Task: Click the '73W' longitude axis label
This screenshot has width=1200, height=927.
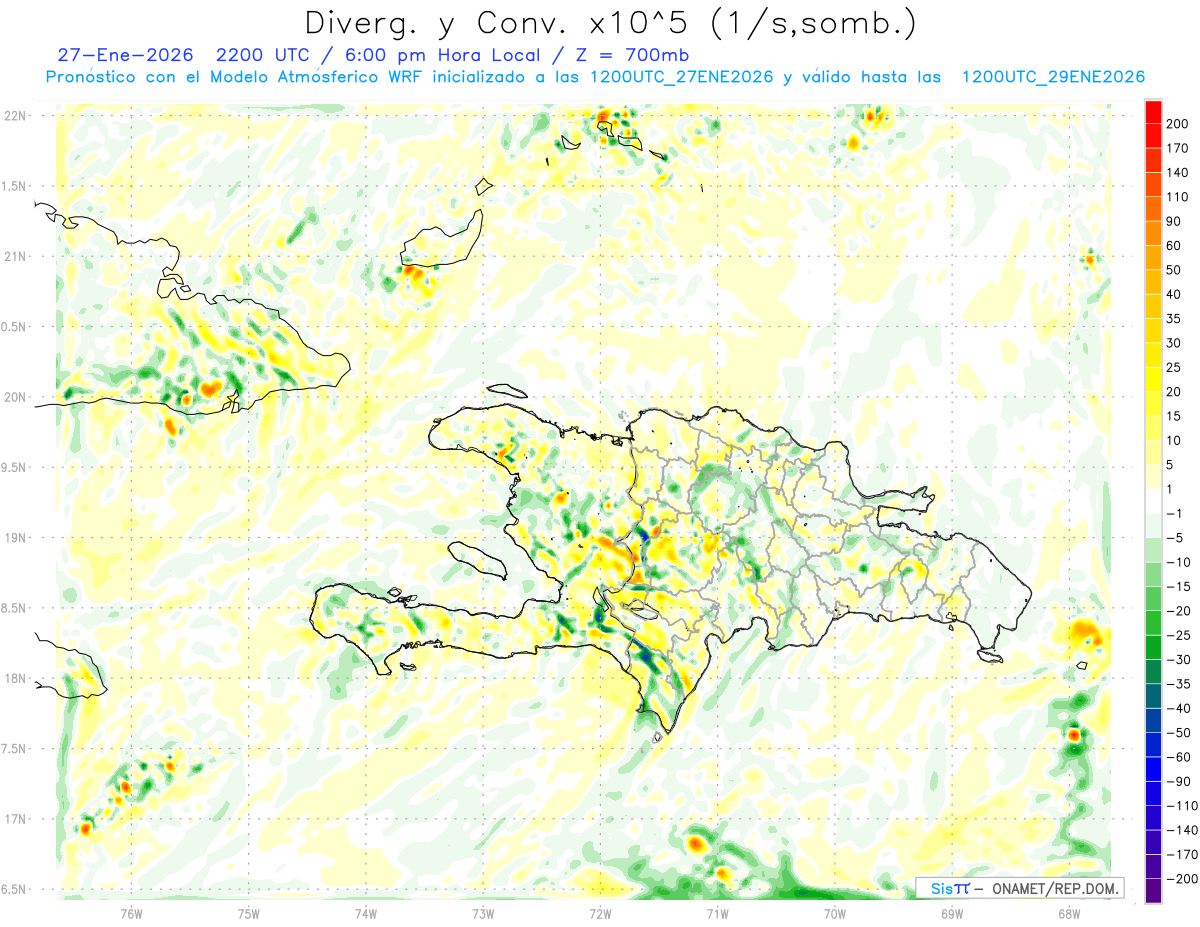Action: pyautogui.click(x=483, y=913)
